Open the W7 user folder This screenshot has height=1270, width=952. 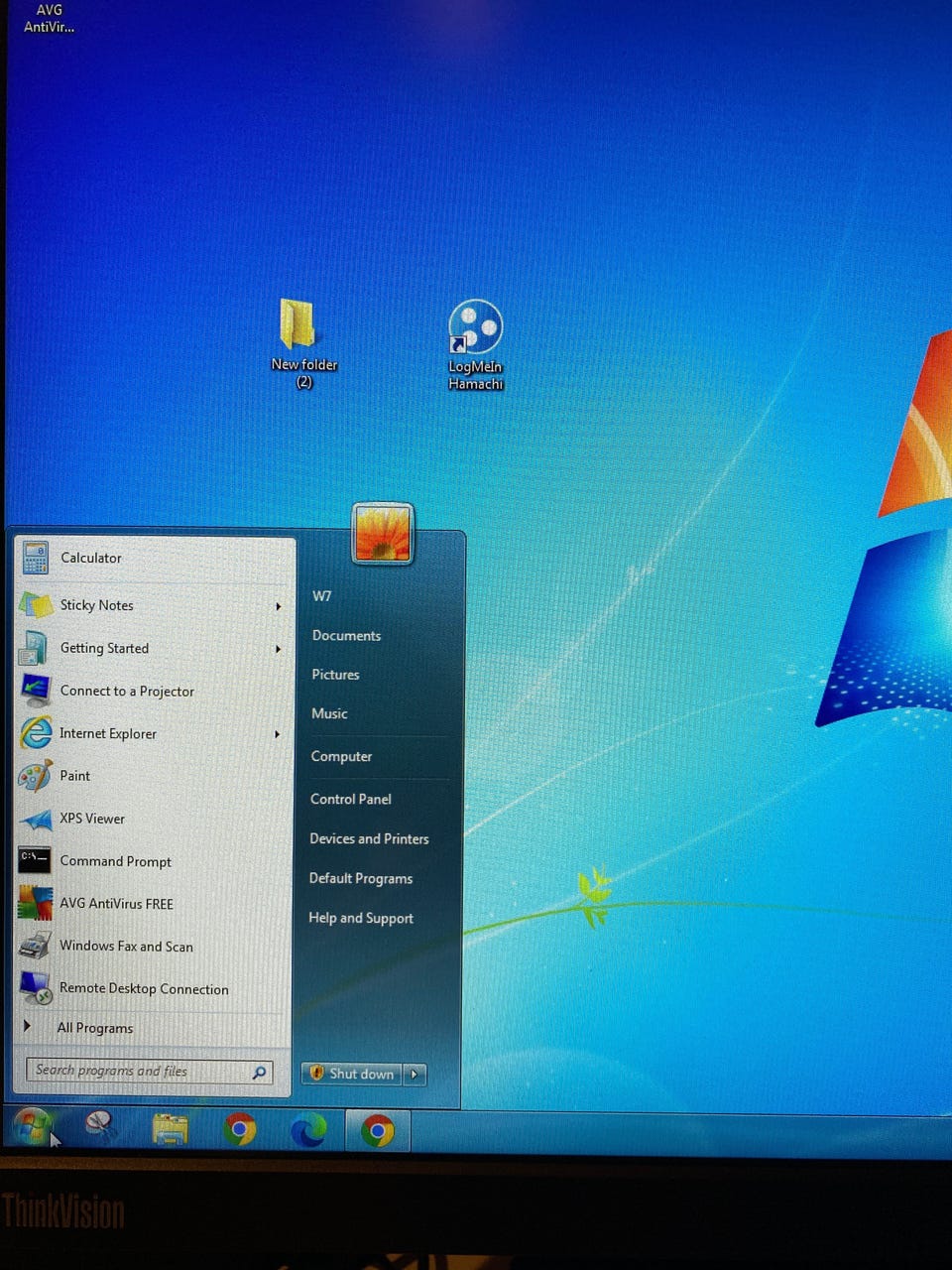tap(322, 596)
